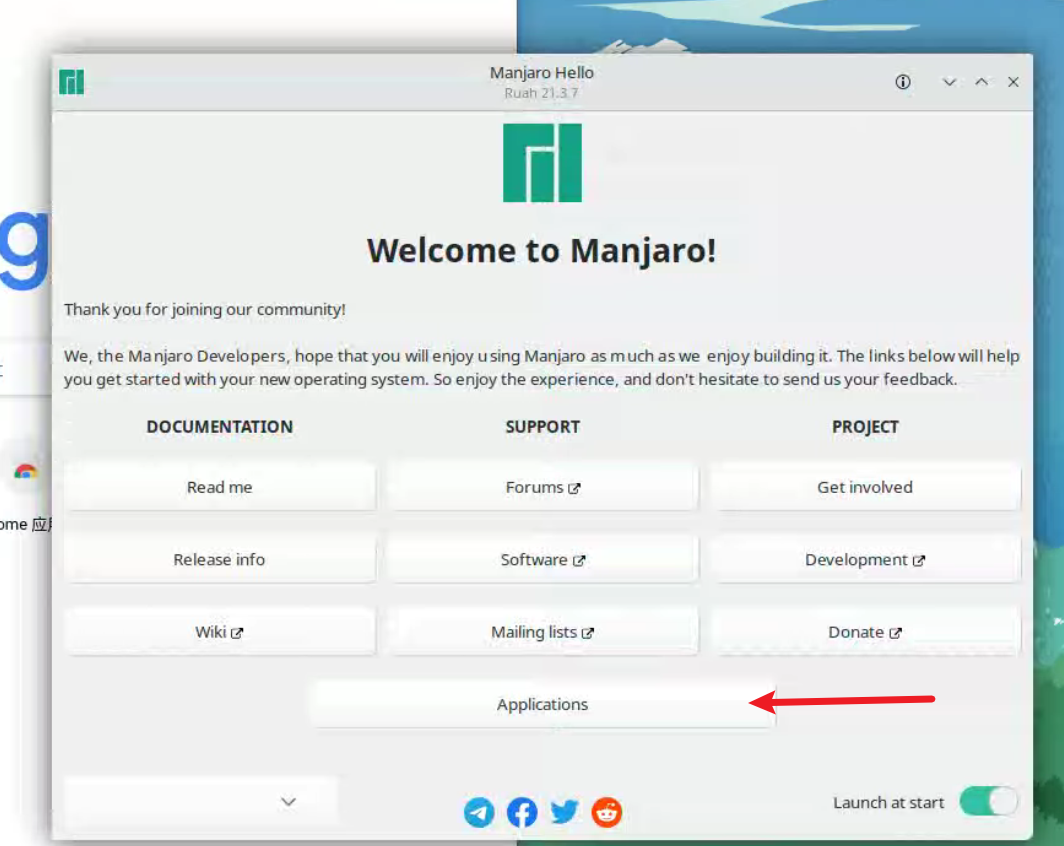The height and width of the screenshot is (846, 1064).
Task: View the Release info page
Action: click(220, 560)
